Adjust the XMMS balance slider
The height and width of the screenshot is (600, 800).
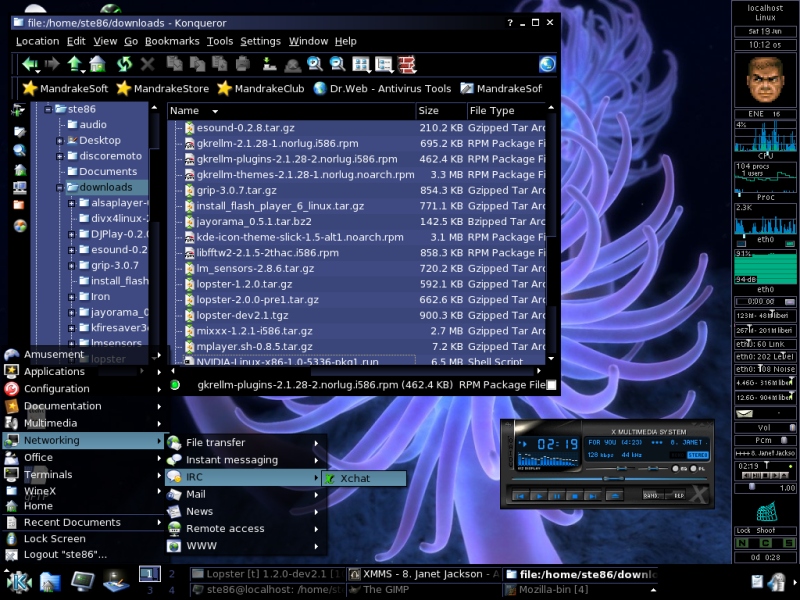pyautogui.click(x=651, y=468)
